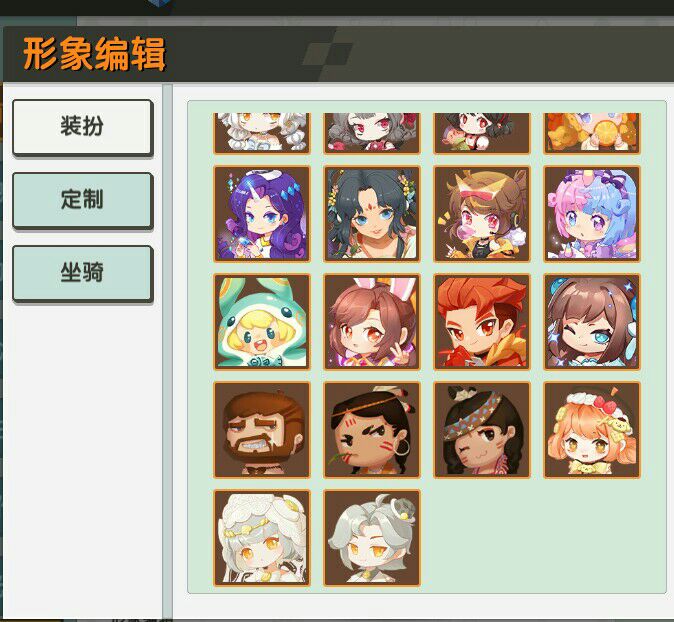The width and height of the screenshot is (674, 622).
Task: Choose the bearded blocky man avatar
Action: click(262, 430)
